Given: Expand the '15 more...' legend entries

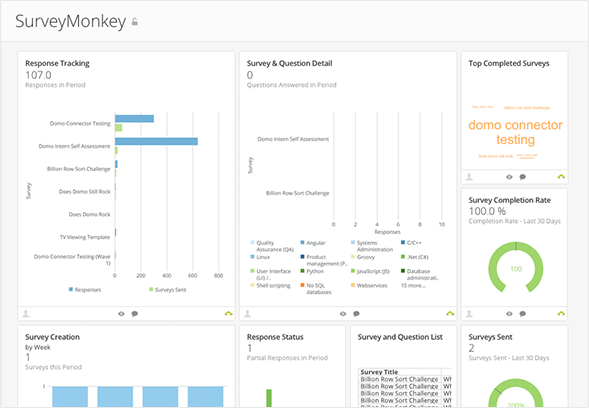Looking at the screenshot, I should tap(413, 286).
